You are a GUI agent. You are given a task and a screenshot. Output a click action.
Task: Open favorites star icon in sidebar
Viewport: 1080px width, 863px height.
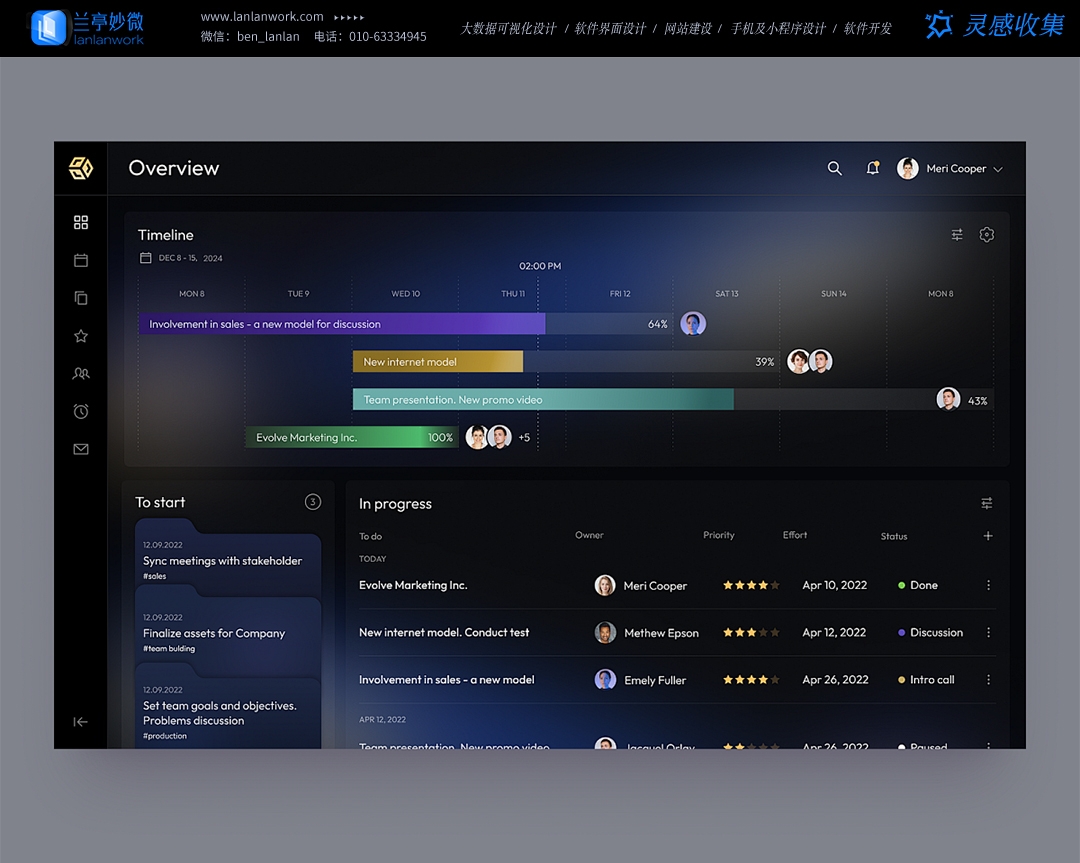click(81, 336)
